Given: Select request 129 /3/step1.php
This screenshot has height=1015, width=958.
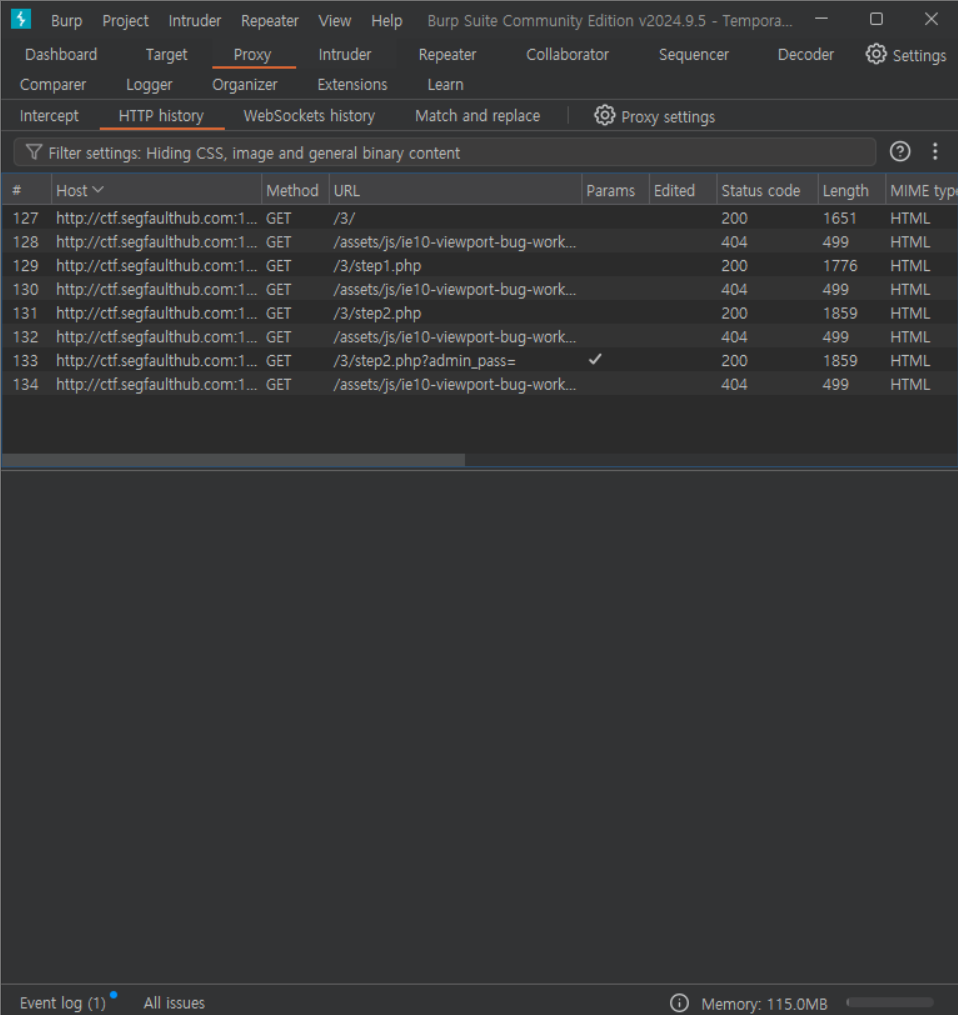Looking at the screenshot, I should pyautogui.click(x=479, y=265).
